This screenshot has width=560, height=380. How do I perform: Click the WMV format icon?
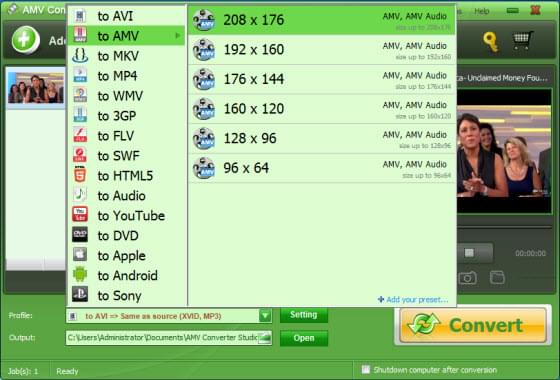80,95
